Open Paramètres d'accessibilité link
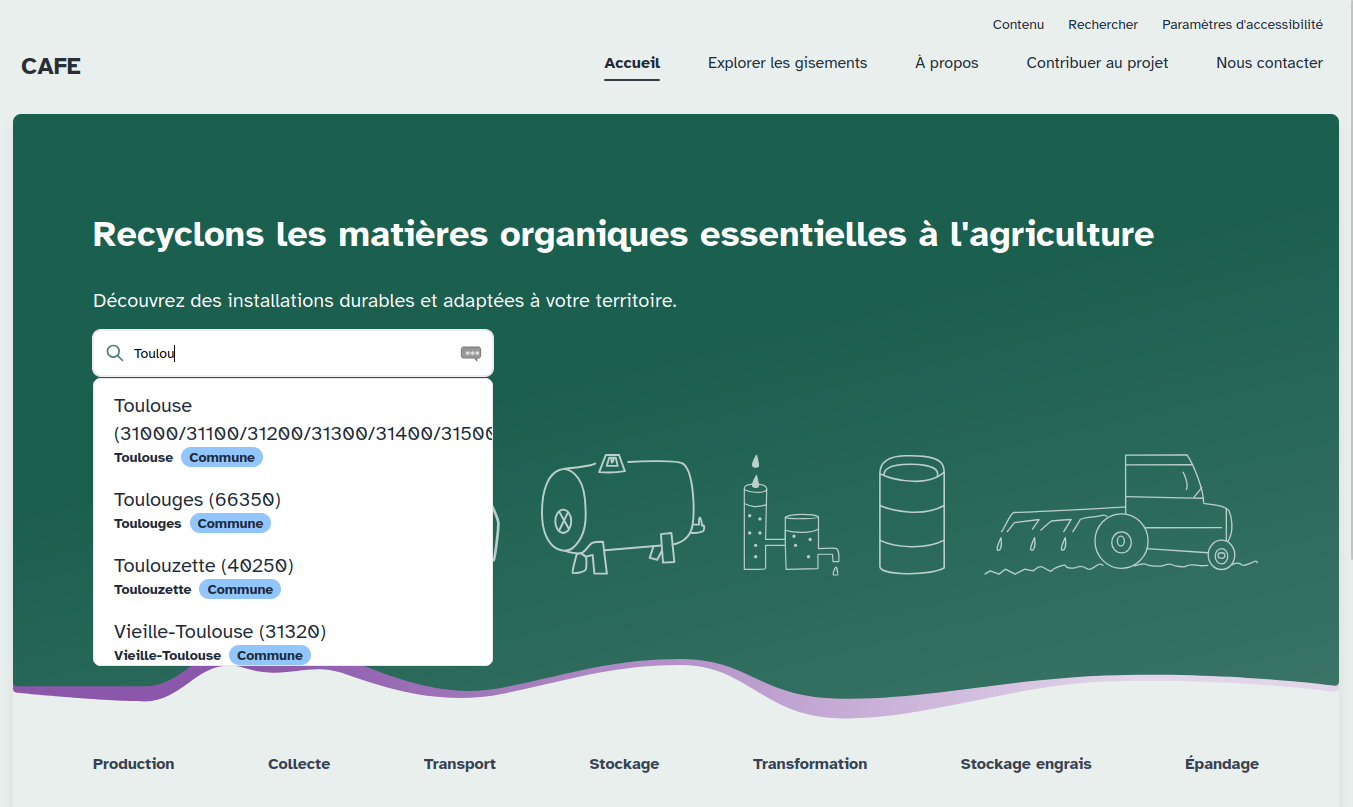 point(1242,25)
